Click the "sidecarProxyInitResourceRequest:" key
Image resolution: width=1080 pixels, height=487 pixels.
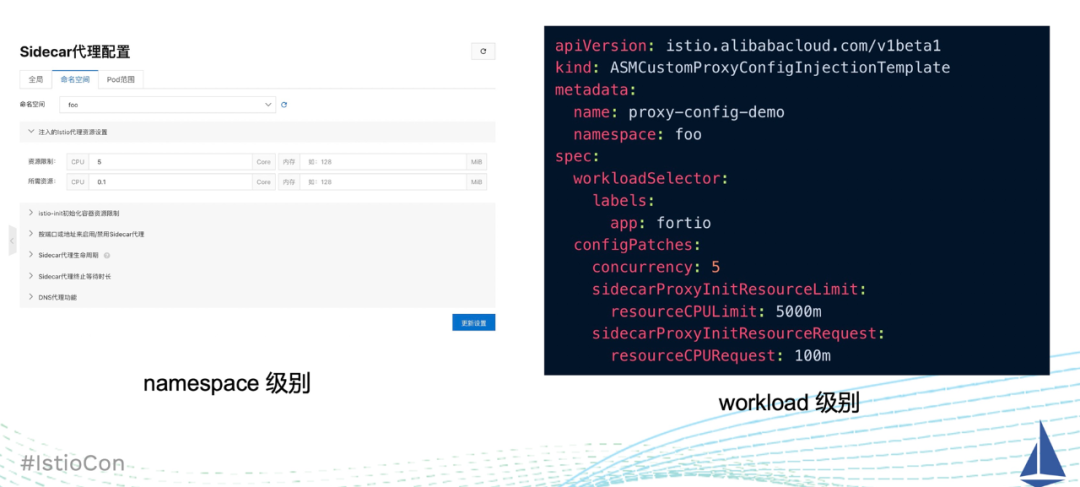[738, 334]
